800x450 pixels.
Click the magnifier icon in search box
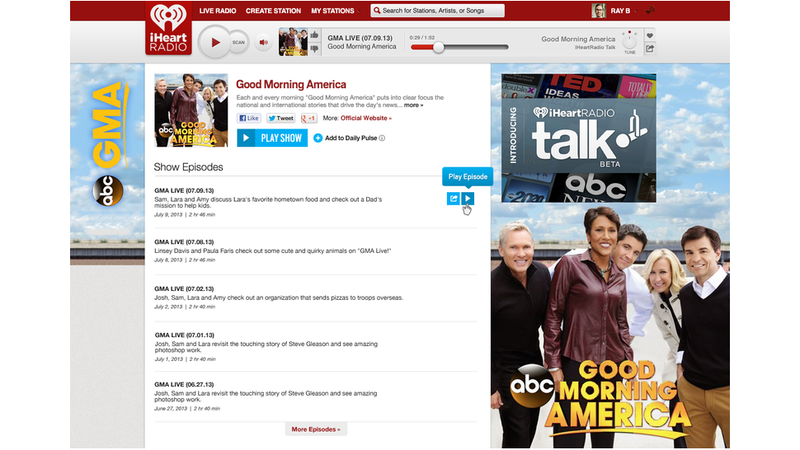tap(377, 10)
